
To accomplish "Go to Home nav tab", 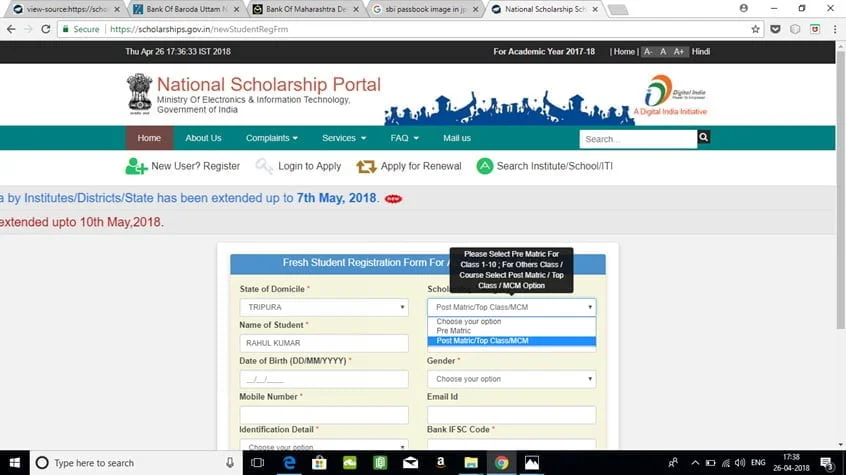I will [x=149, y=138].
